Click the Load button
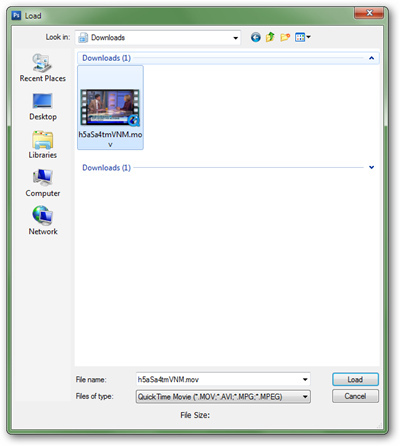This screenshot has height=446, width=400. coord(355,379)
